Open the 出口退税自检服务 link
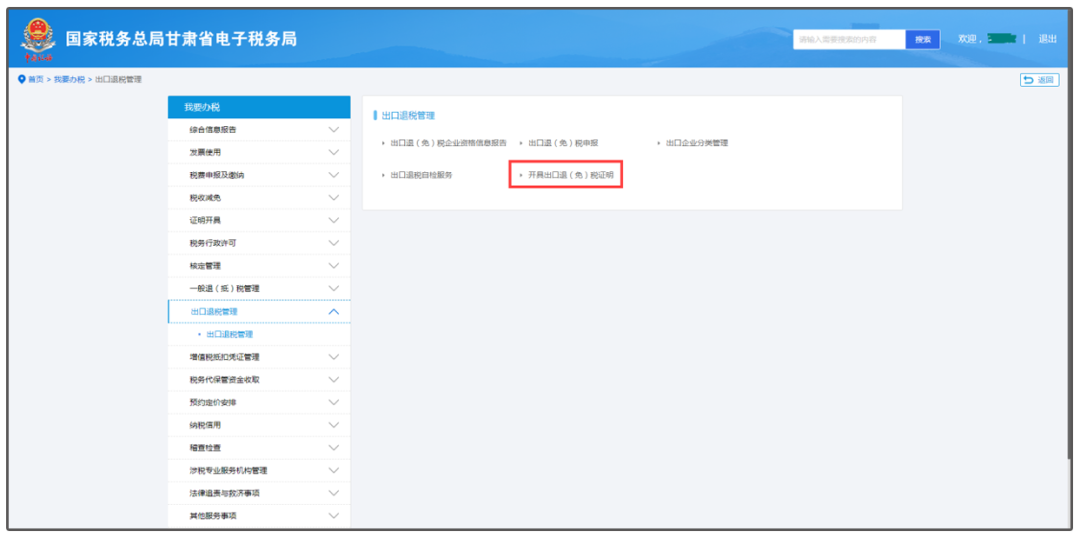 [421, 175]
